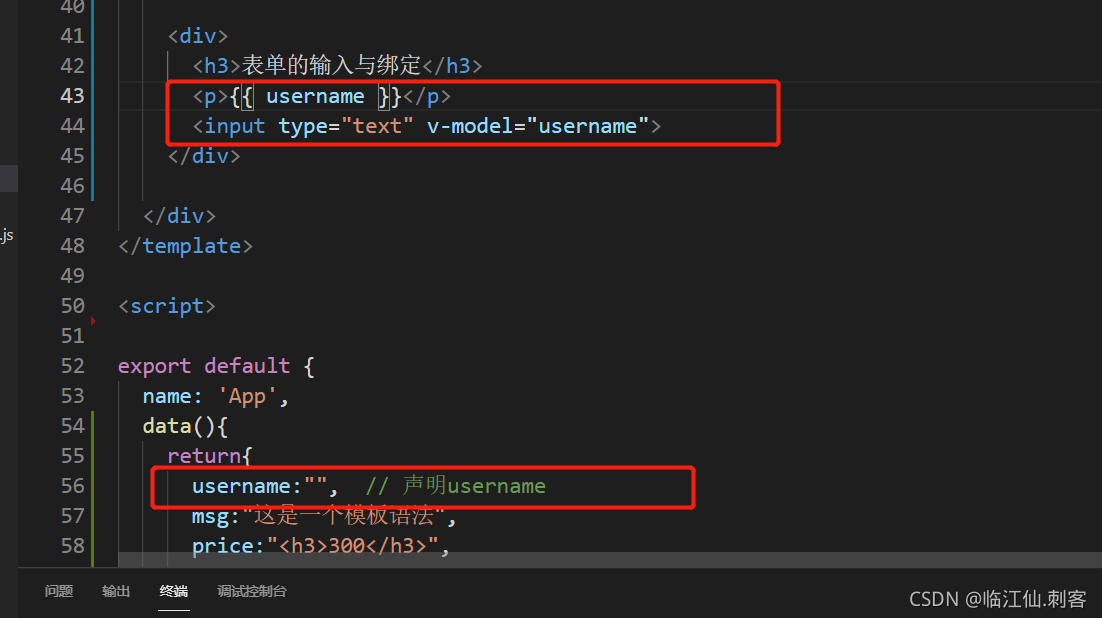Place cursor on username interpolation in line 43

click(315, 96)
